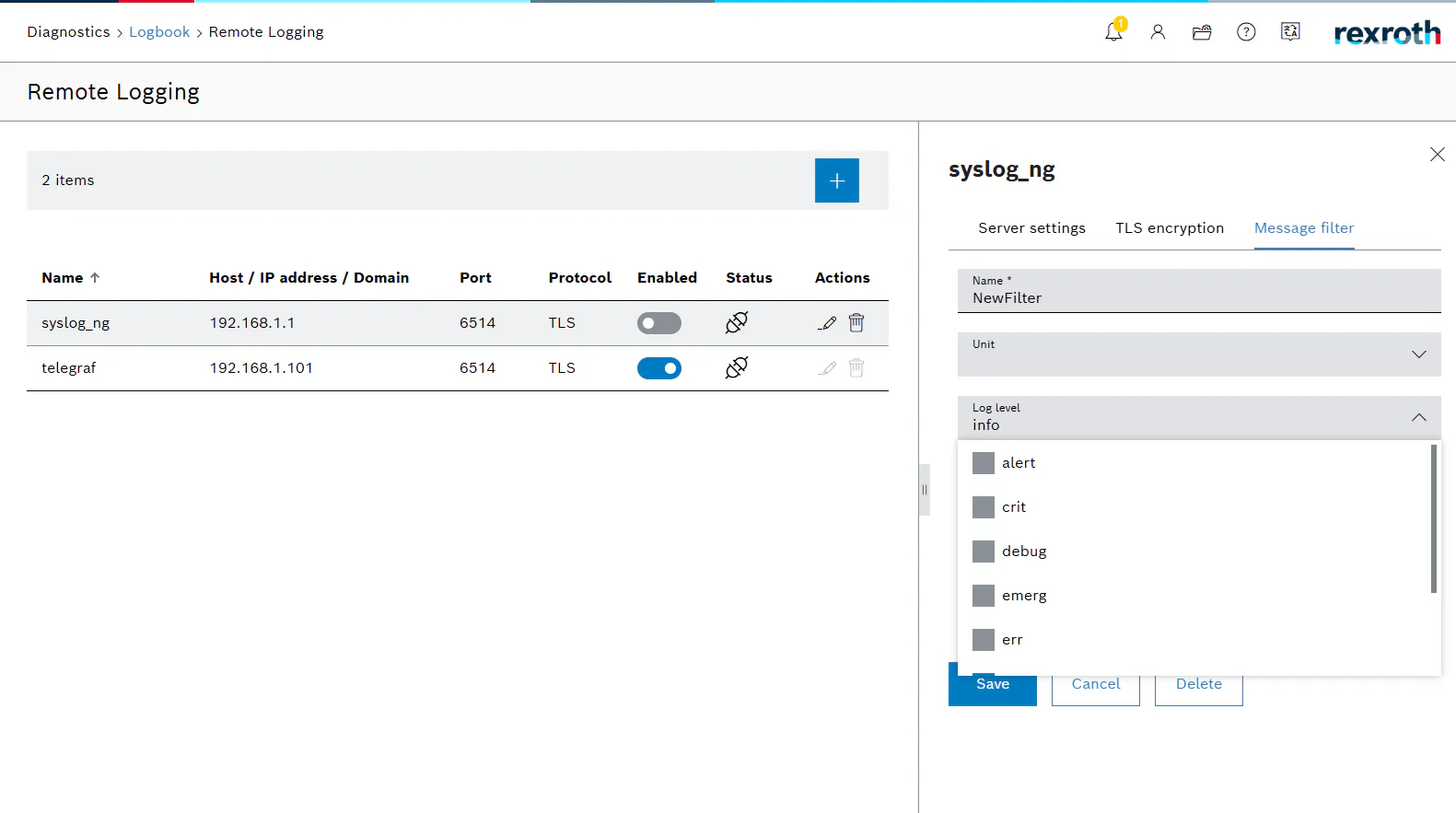The height and width of the screenshot is (813, 1456).
Task: Sort by Protocol column header
Action: pos(580,278)
